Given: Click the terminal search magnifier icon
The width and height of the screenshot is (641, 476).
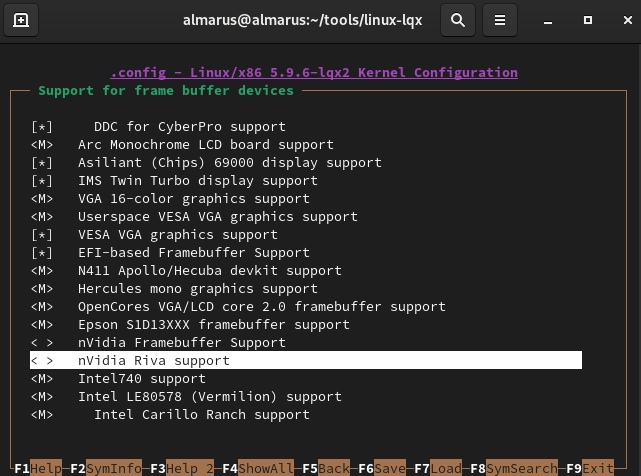Looking at the screenshot, I should [458, 20].
